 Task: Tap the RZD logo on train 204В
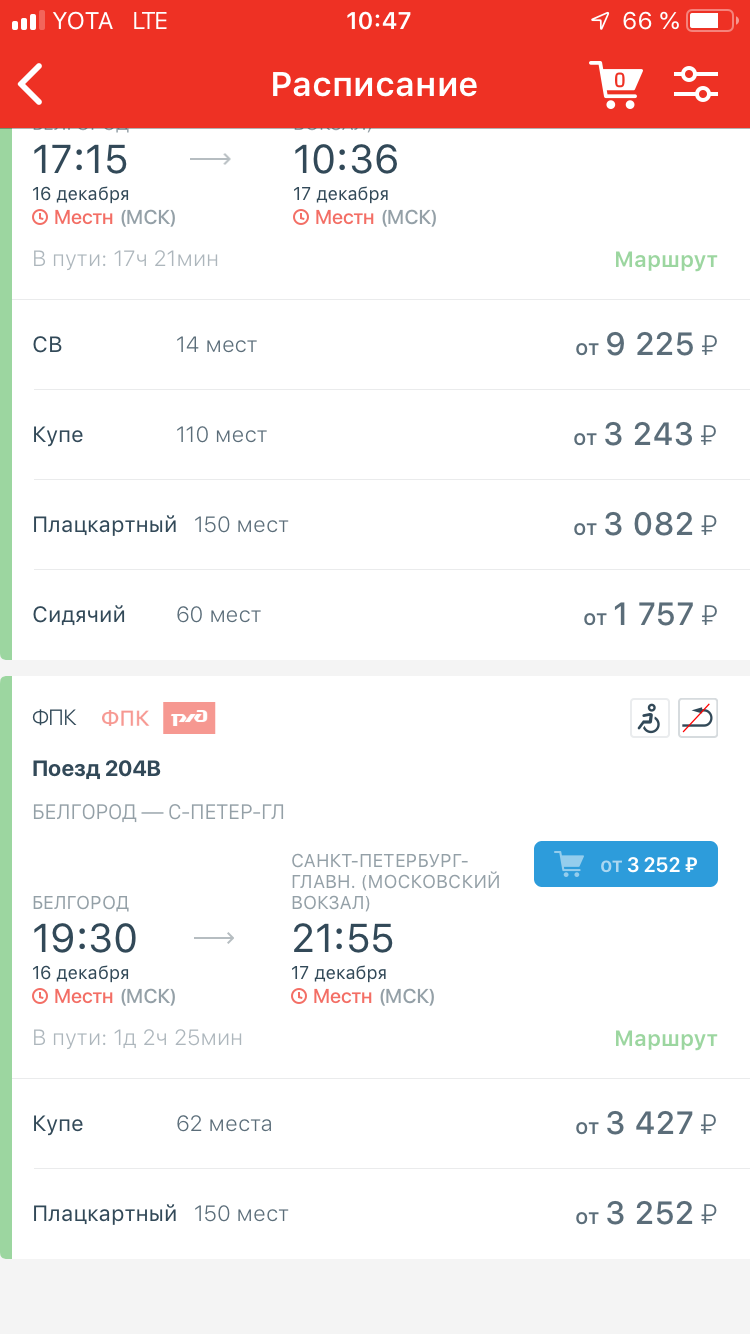point(190,718)
